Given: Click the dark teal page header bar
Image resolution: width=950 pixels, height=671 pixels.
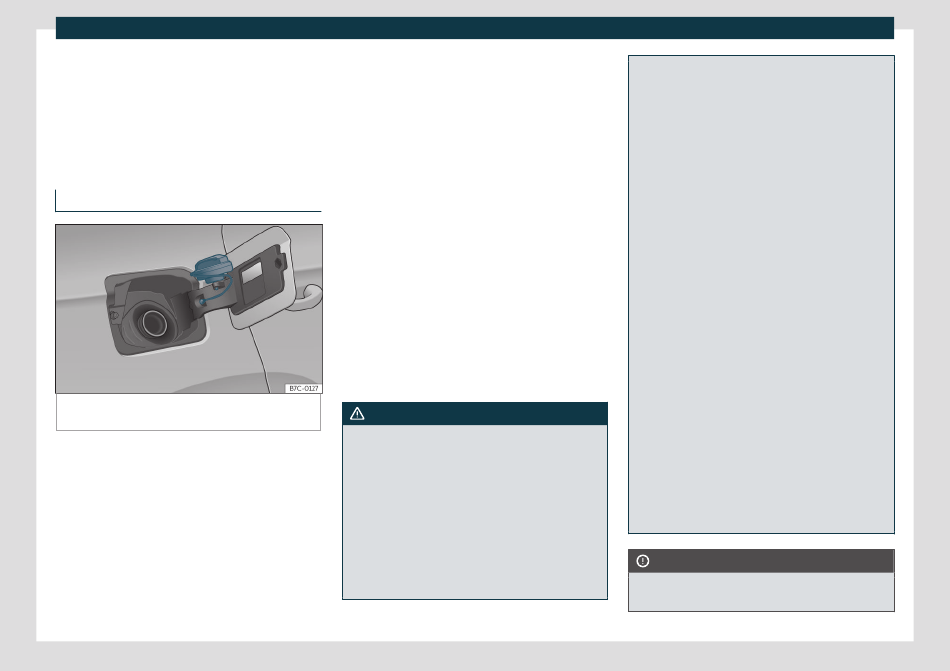Looking at the screenshot, I should coord(474,28).
